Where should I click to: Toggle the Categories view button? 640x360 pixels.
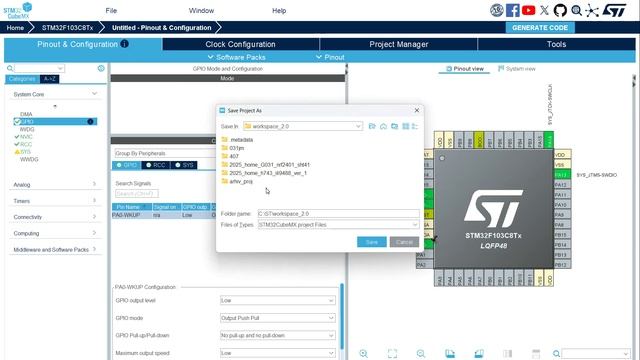pyautogui.click(x=22, y=79)
